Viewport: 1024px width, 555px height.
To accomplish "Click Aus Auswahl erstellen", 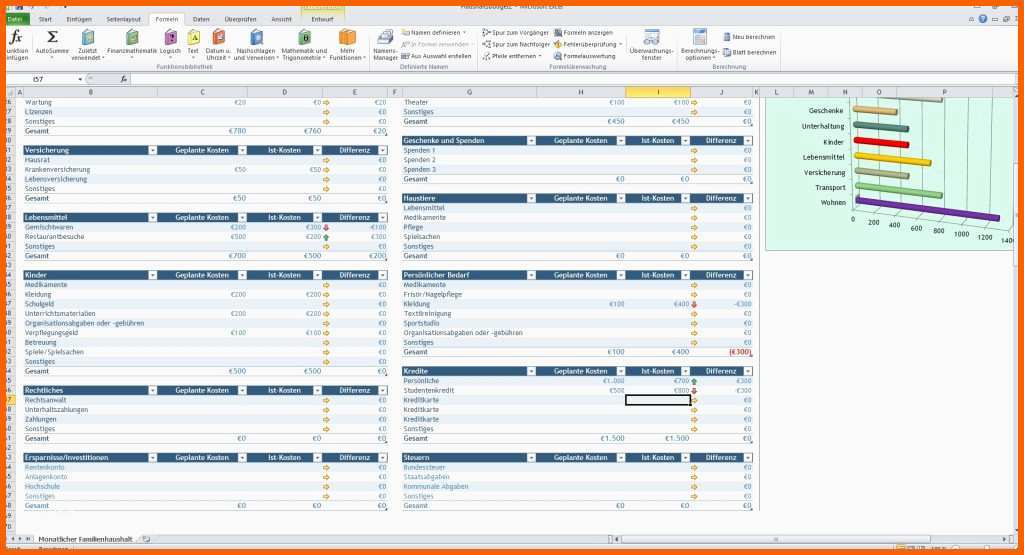I will (436, 56).
